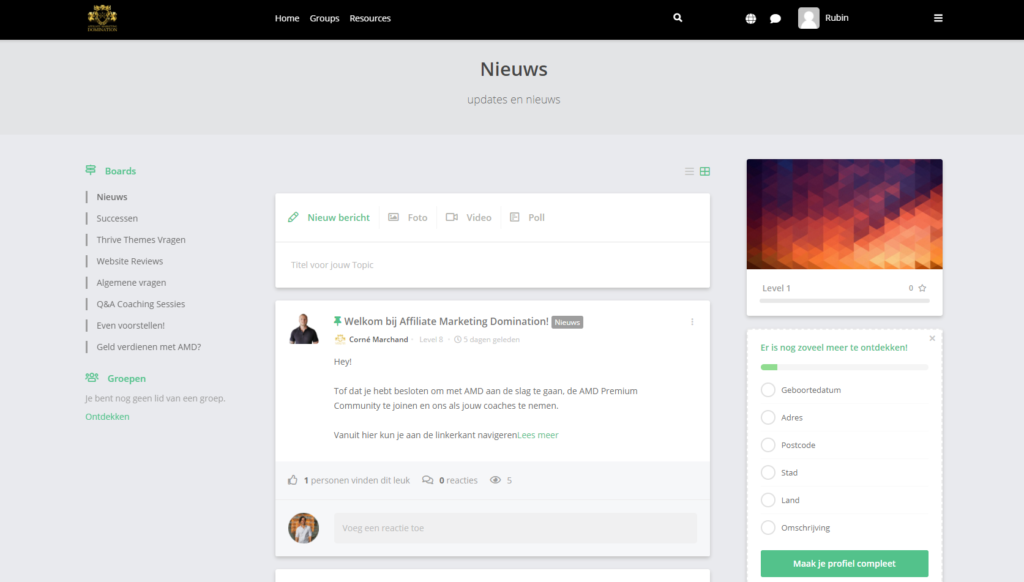Viewport: 1024px width, 582px height.
Task: Open the Groups menu item
Action: tap(325, 18)
